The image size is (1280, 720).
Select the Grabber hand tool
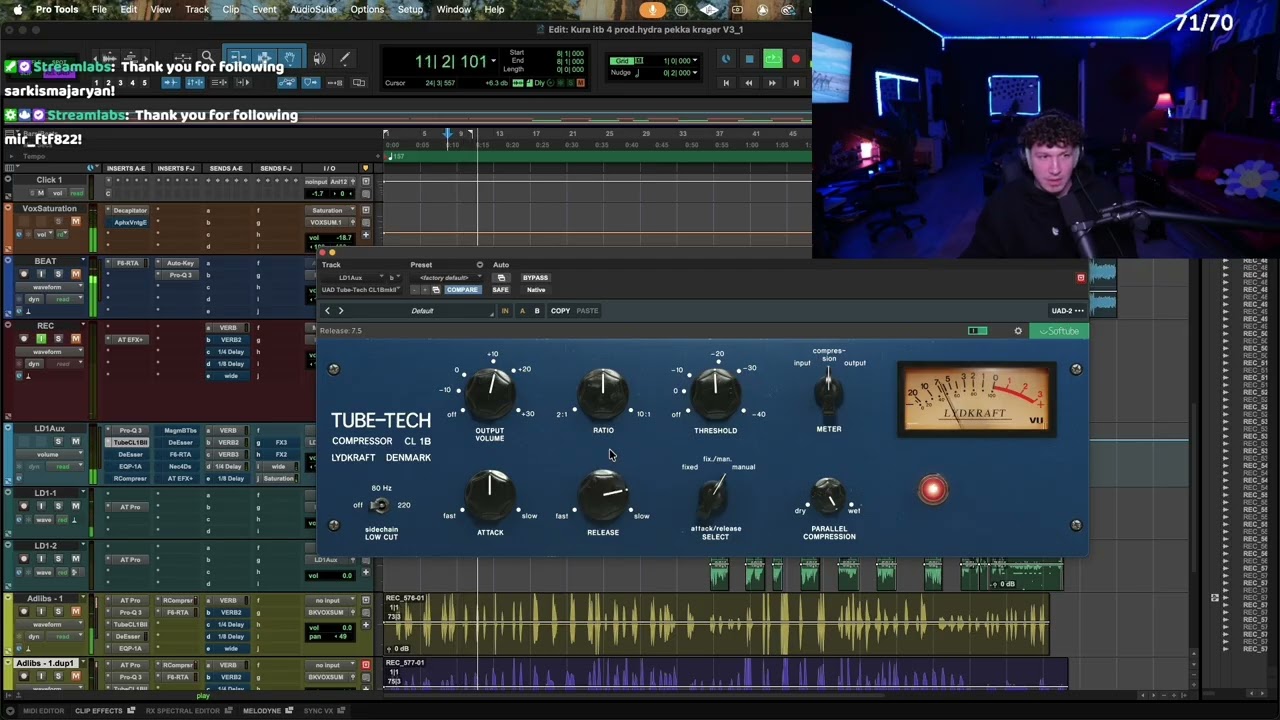[290, 58]
